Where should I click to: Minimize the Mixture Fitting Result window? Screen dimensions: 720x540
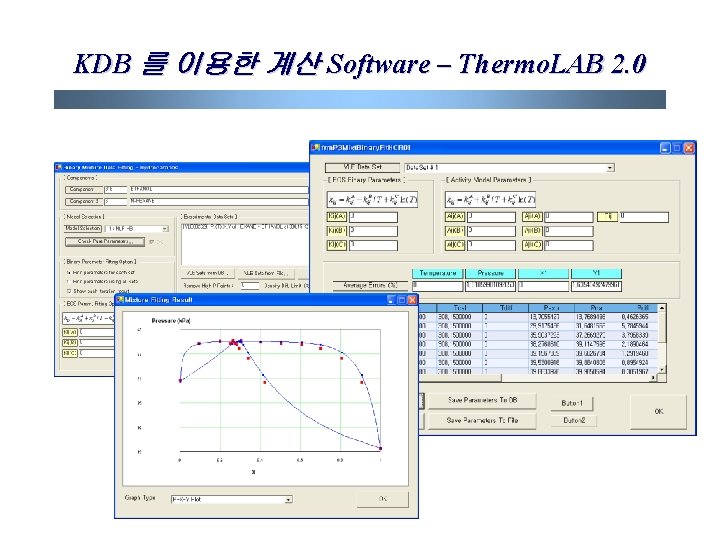391,300
